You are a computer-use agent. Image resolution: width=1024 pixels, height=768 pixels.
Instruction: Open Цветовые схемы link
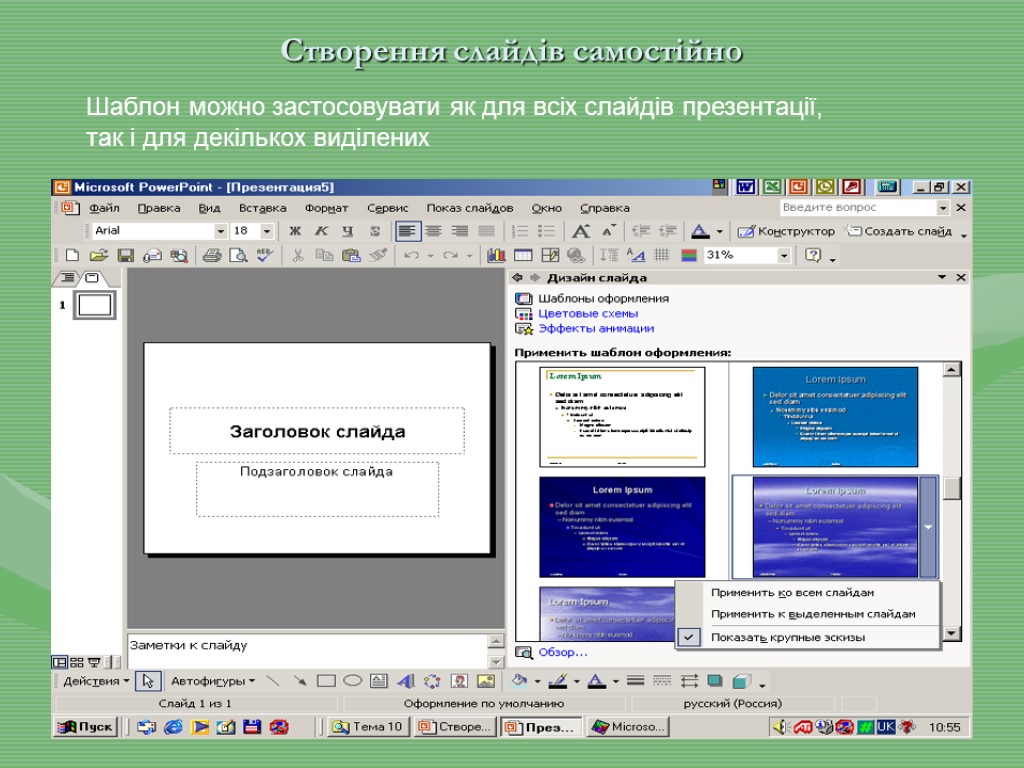click(x=588, y=313)
